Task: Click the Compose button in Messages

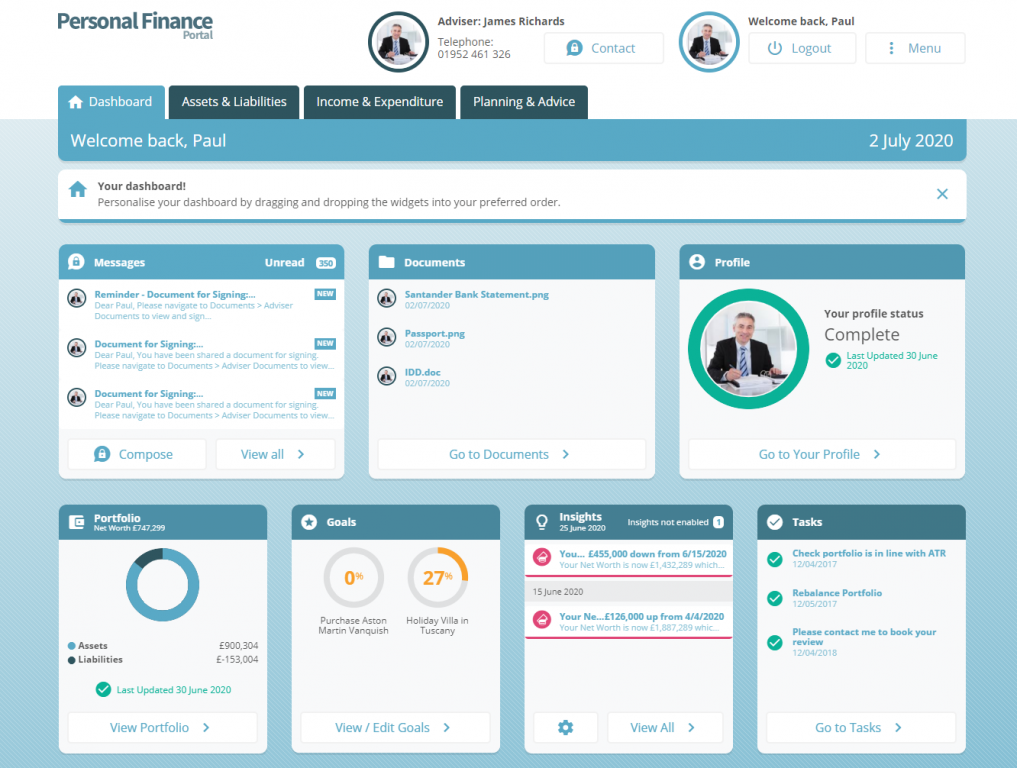Action: coord(136,454)
